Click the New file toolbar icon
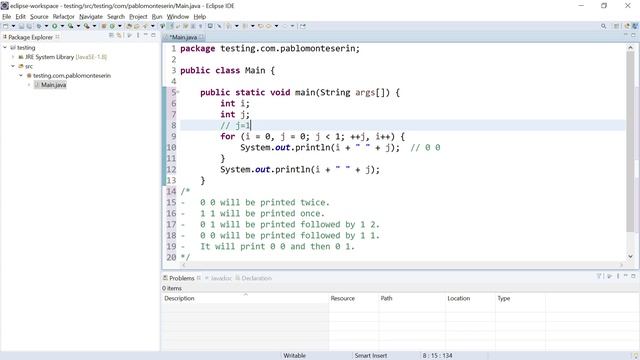 [5, 26]
